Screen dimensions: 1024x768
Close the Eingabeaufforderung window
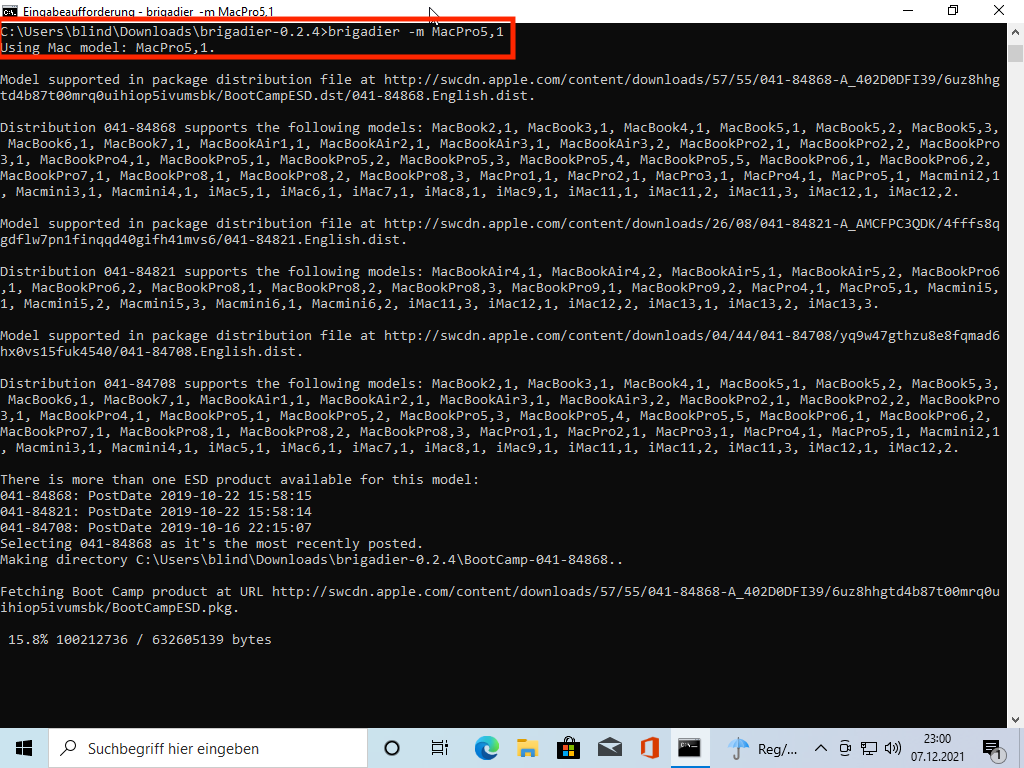point(999,10)
